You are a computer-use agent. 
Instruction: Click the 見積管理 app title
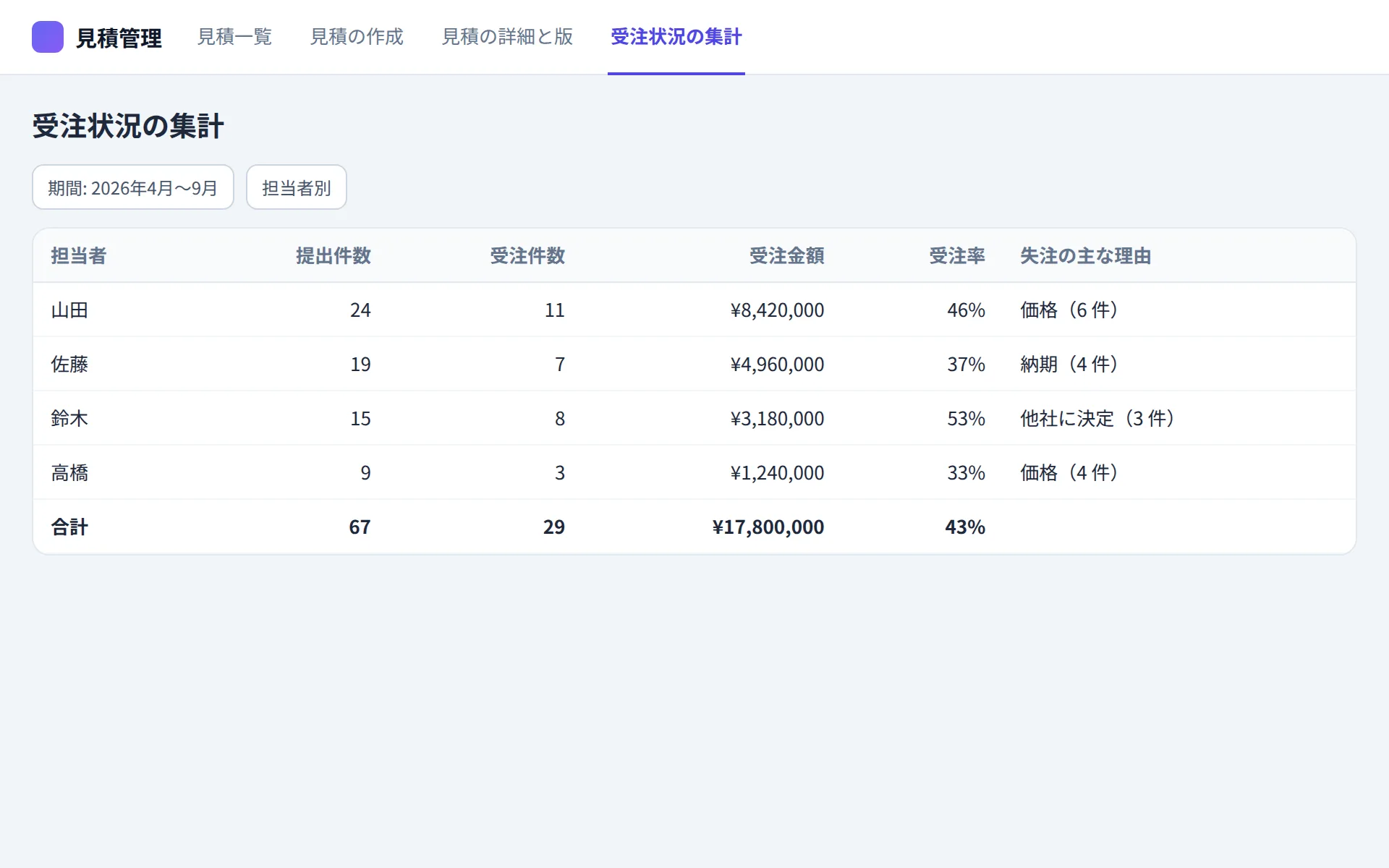pos(119,38)
